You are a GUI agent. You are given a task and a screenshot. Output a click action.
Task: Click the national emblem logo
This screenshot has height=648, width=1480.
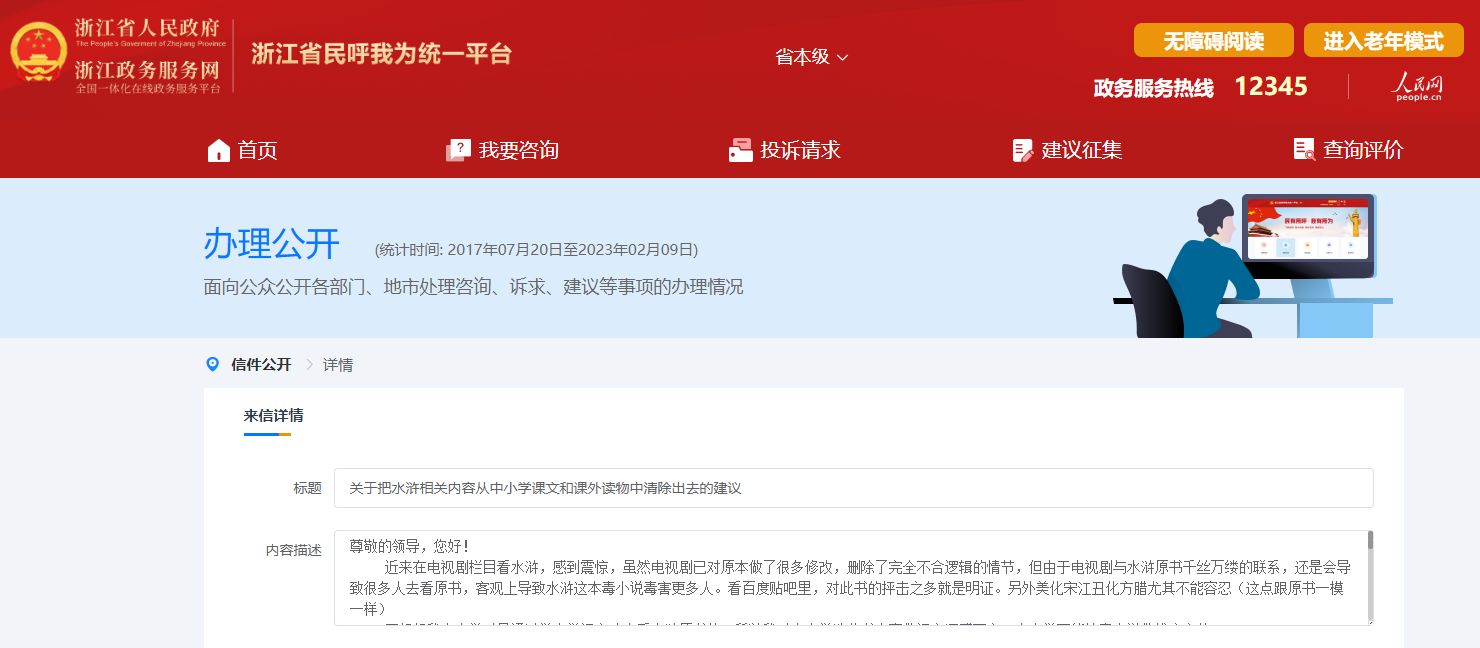click(38, 55)
